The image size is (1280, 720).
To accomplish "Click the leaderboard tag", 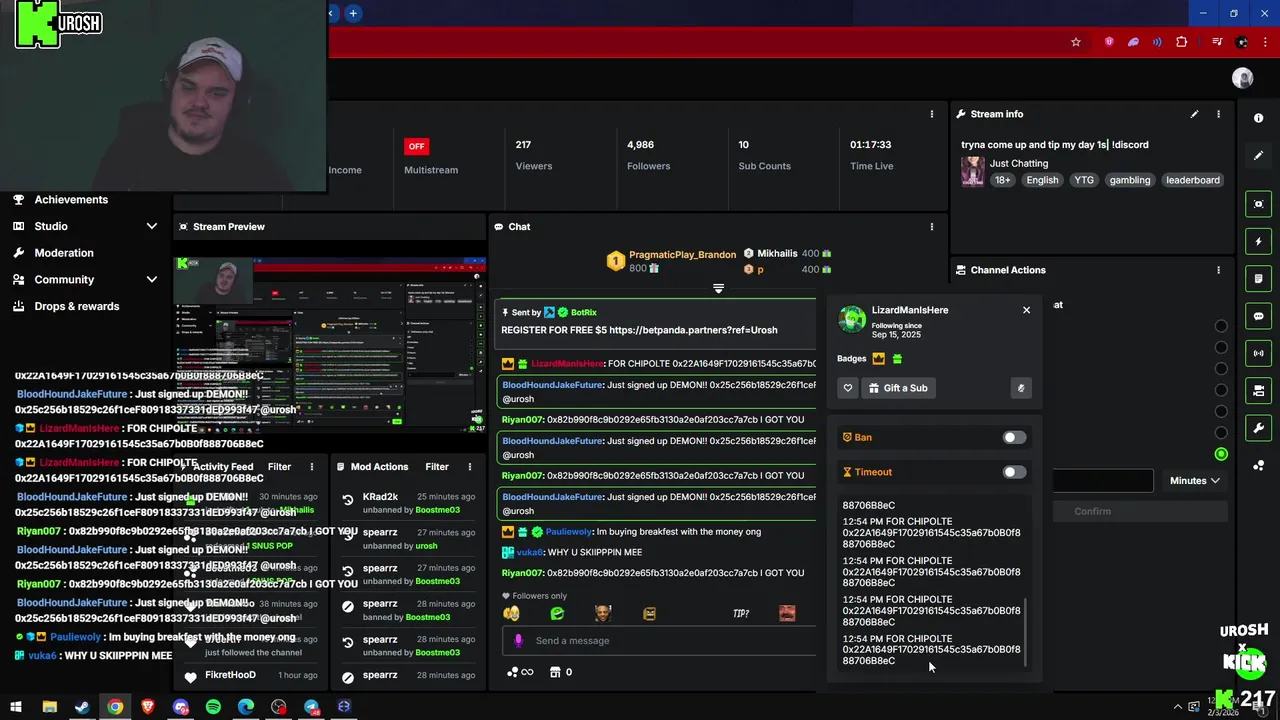I will click(1192, 180).
